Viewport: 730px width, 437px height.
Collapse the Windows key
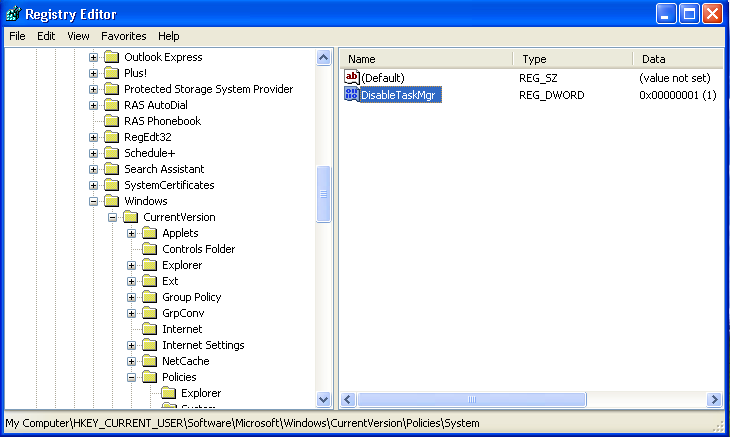tap(94, 202)
